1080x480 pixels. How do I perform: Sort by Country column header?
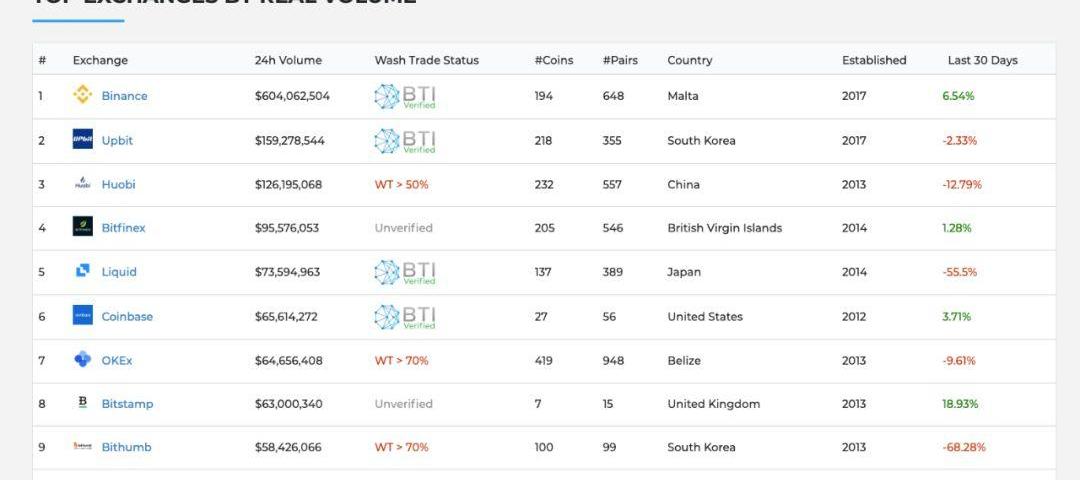click(x=689, y=60)
